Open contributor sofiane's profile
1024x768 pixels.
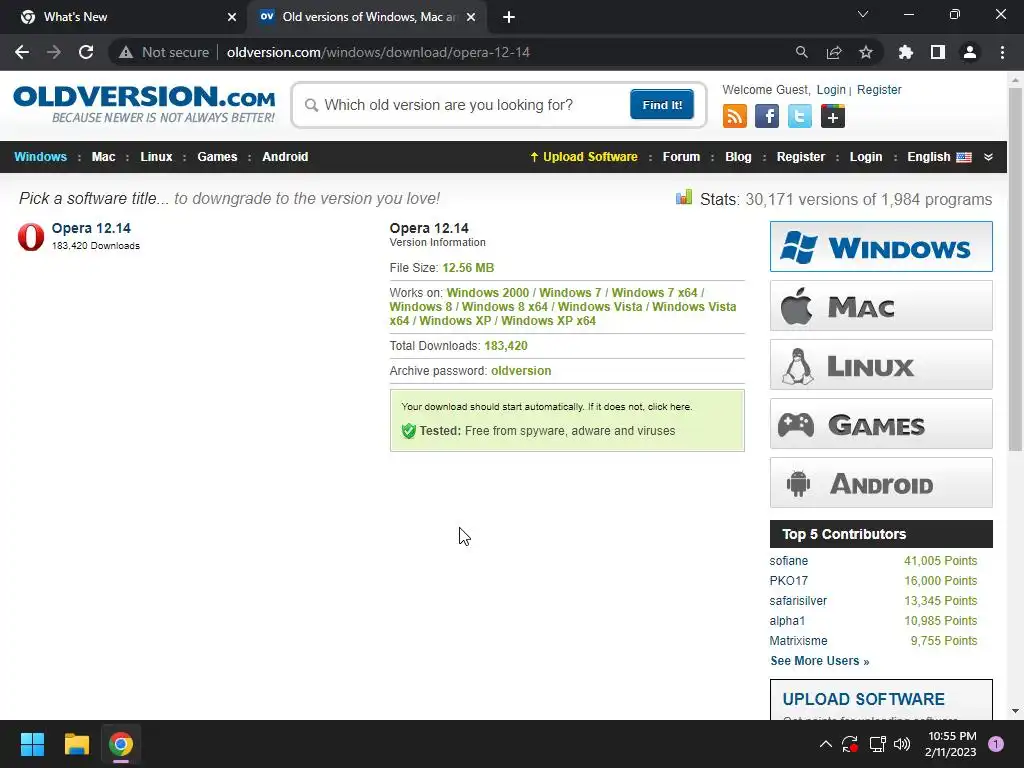788,561
